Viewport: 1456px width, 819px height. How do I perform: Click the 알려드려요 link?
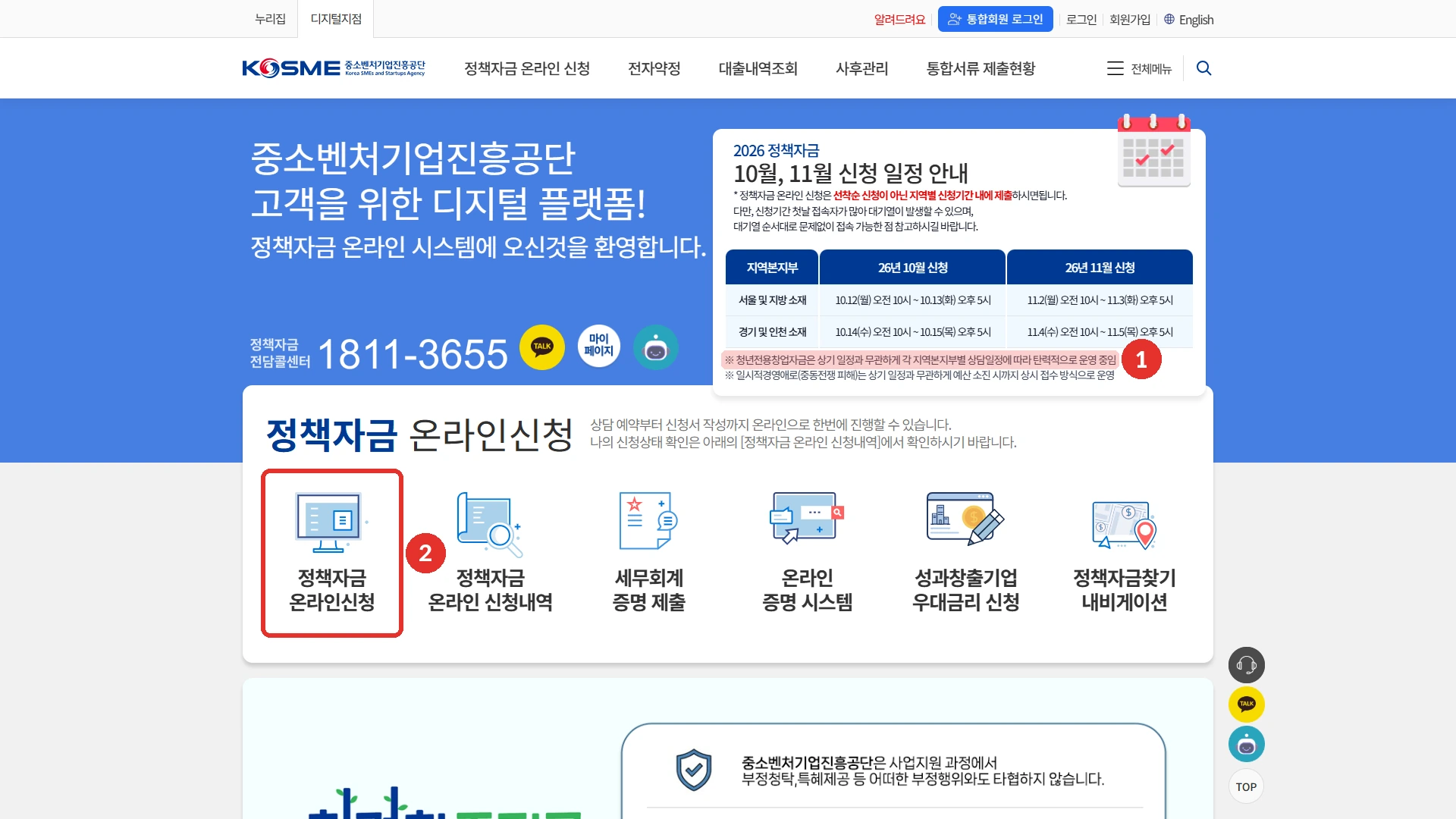(900, 20)
